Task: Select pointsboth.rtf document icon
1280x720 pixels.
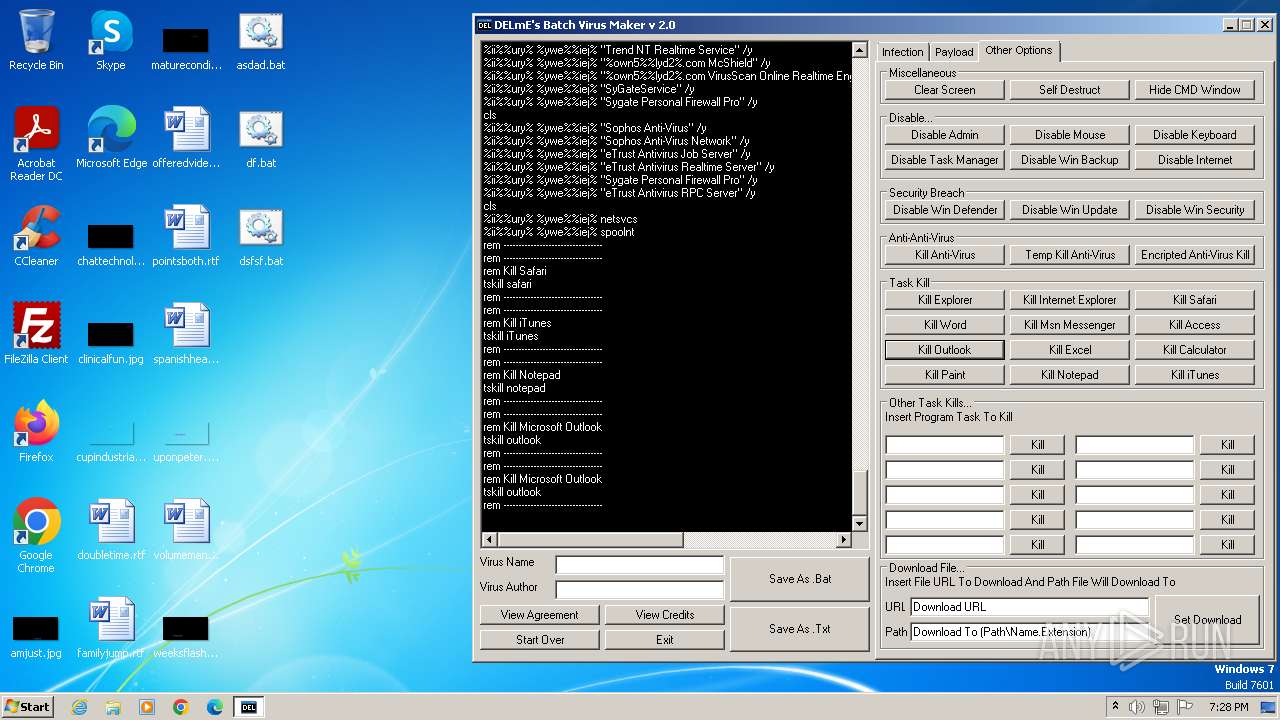Action: coord(186,235)
